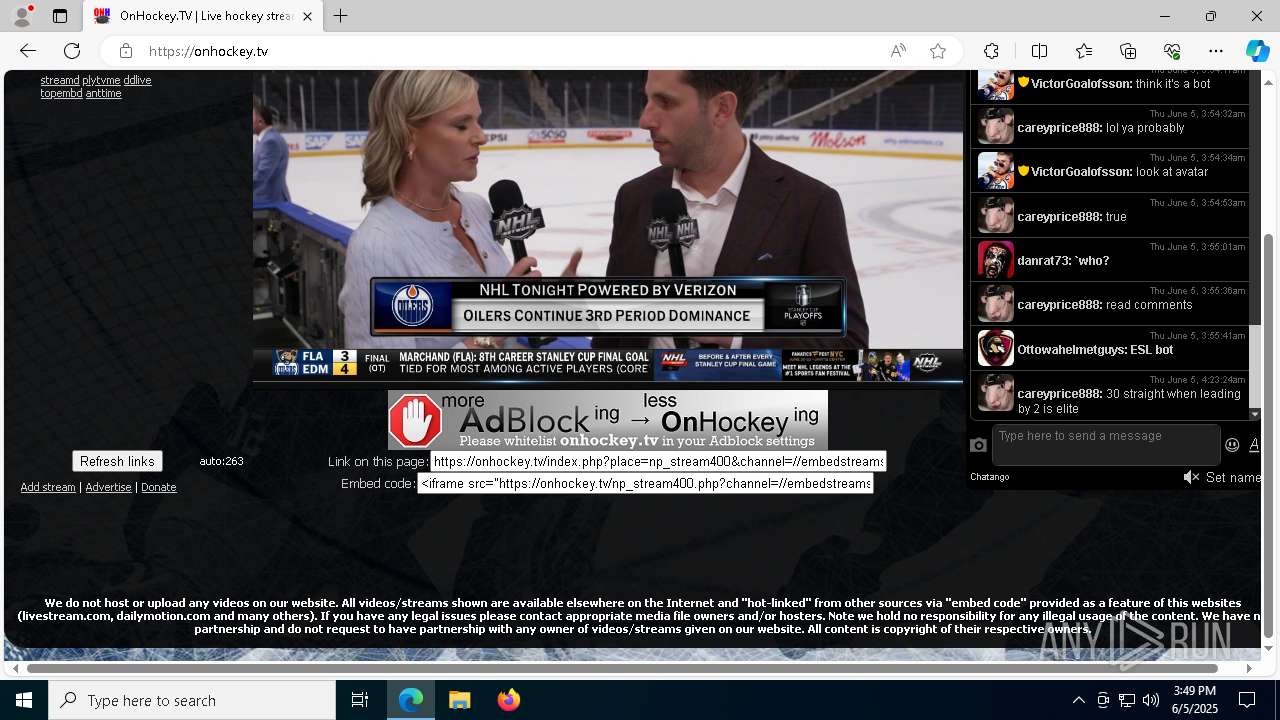Image resolution: width=1280 pixels, height=720 pixels.
Task: Click danrat73's chat avatar
Action: tap(996, 260)
